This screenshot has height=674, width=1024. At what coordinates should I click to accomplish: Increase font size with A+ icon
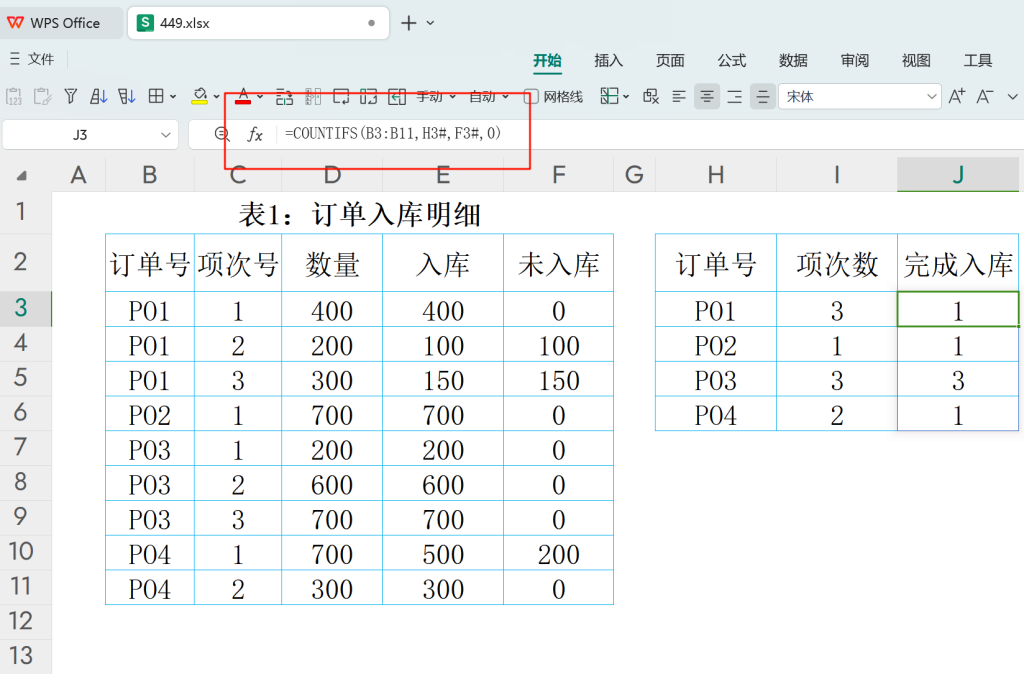[957, 97]
